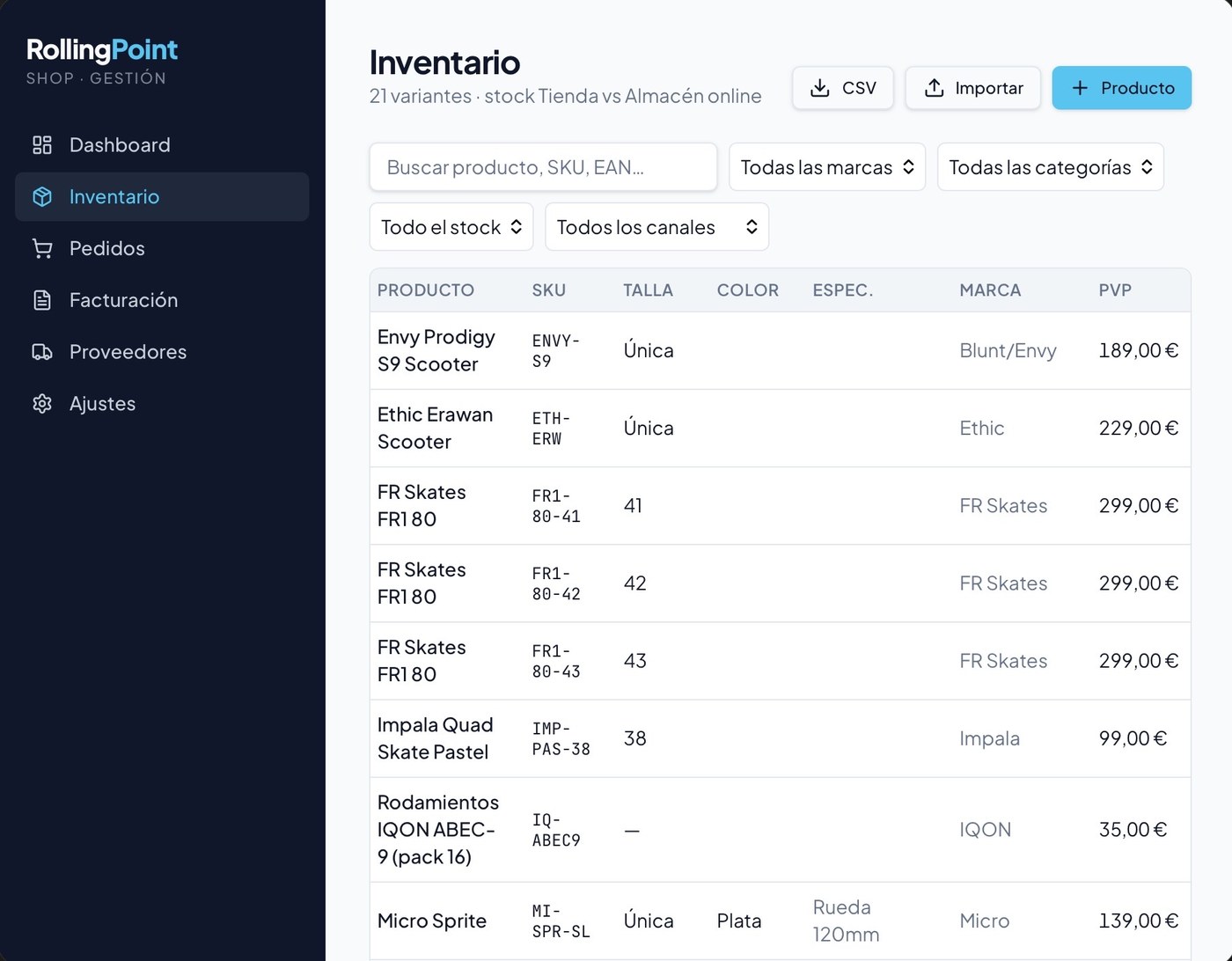Click Rodamientos IQON ABEC-9 product name
The image size is (1232, 961).
[x=438, y=830]
